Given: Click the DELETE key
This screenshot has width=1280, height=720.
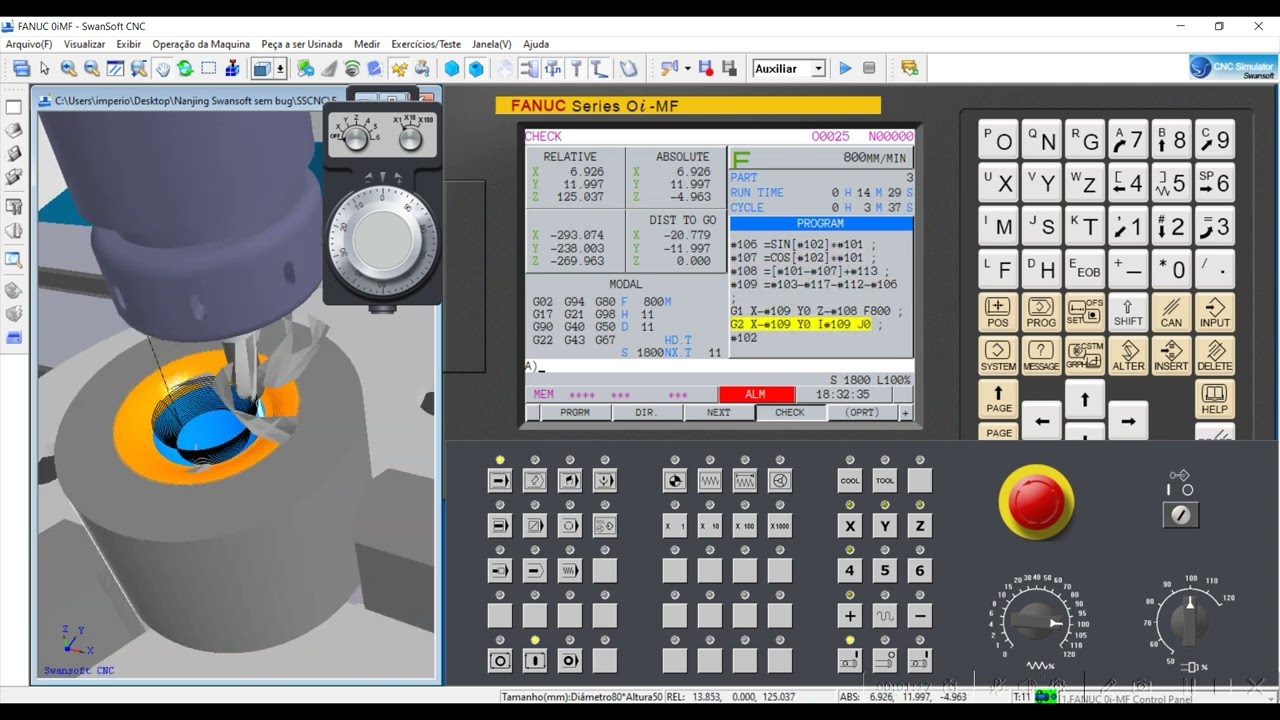Looking at the screenshot, I should click(1215, 356).
